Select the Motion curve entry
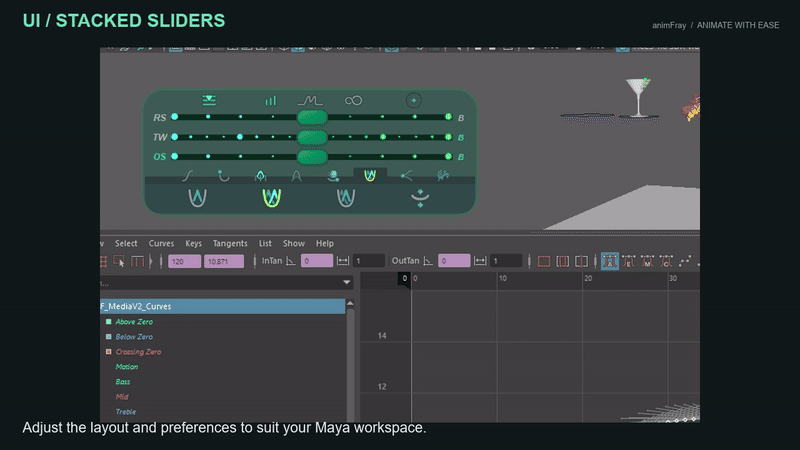 (x=127, y=367)
